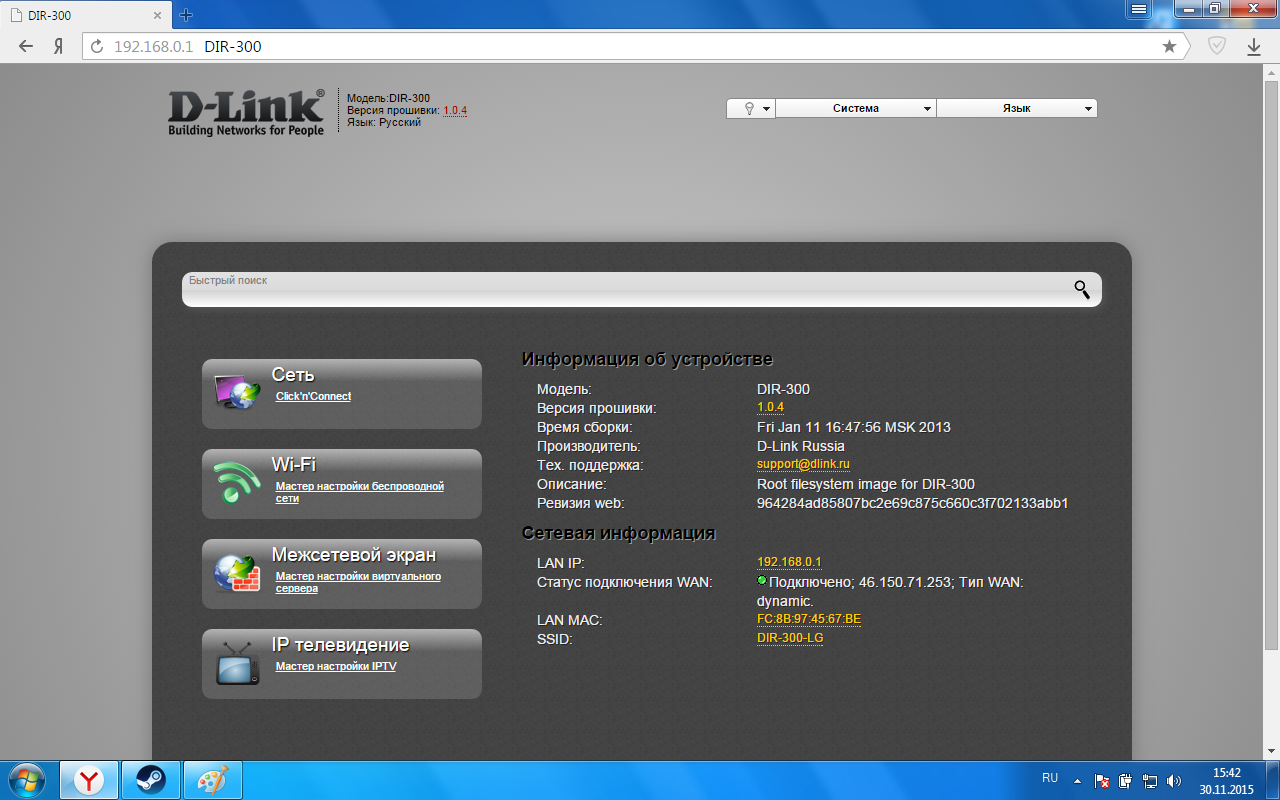Click Root filesystem image for DIR-300 text
1280x800 pixels.
pos(866,484)
